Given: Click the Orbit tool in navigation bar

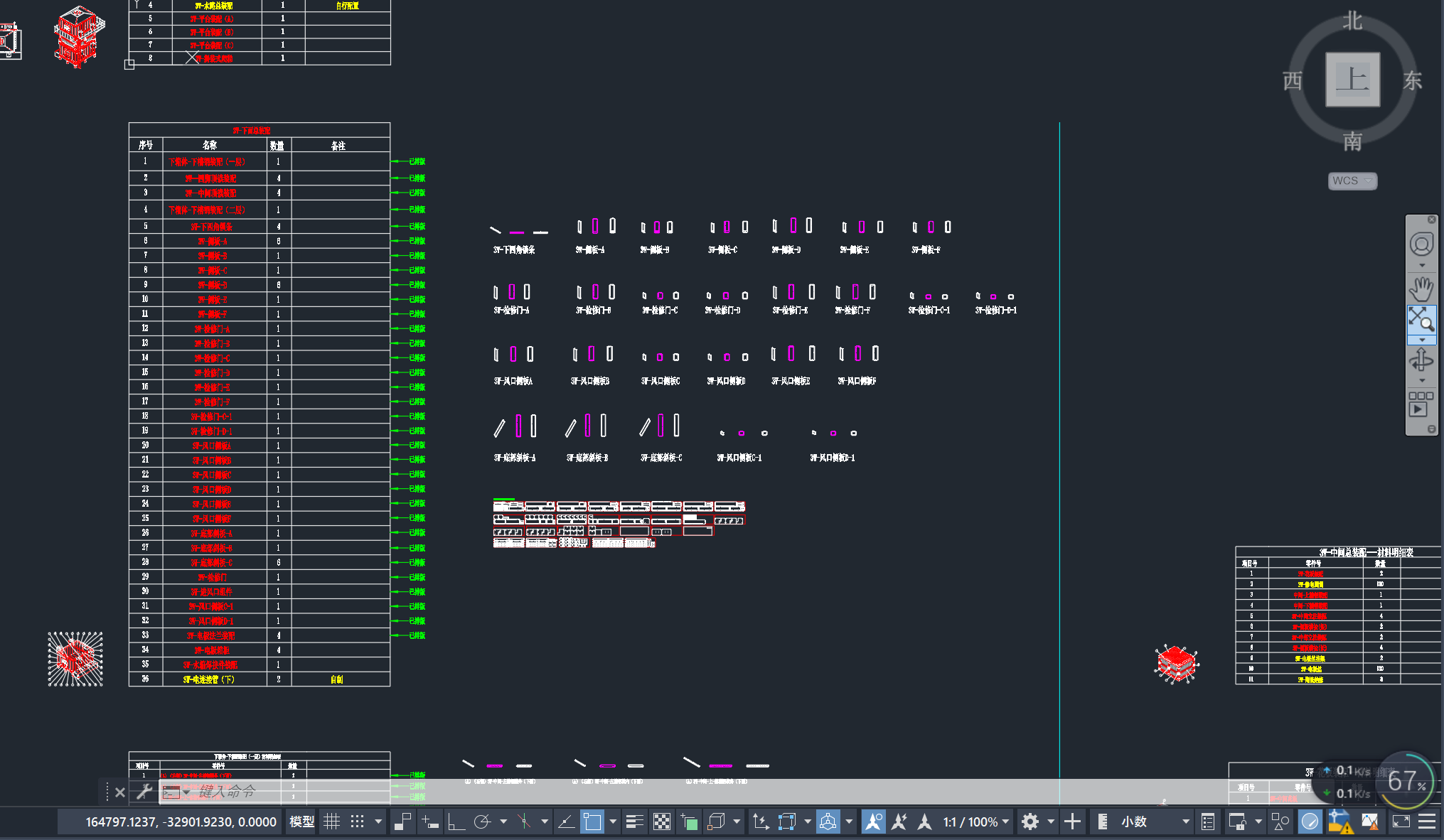Looking at the screenshot, I should coord(1421,360).
